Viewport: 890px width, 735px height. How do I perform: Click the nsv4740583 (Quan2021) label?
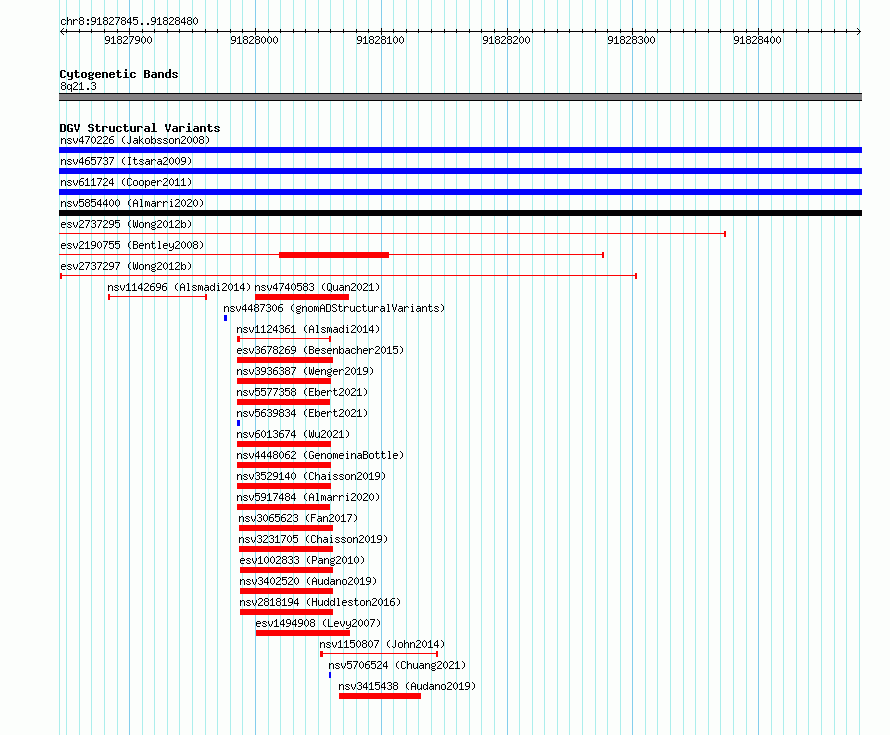pos(317,287)
